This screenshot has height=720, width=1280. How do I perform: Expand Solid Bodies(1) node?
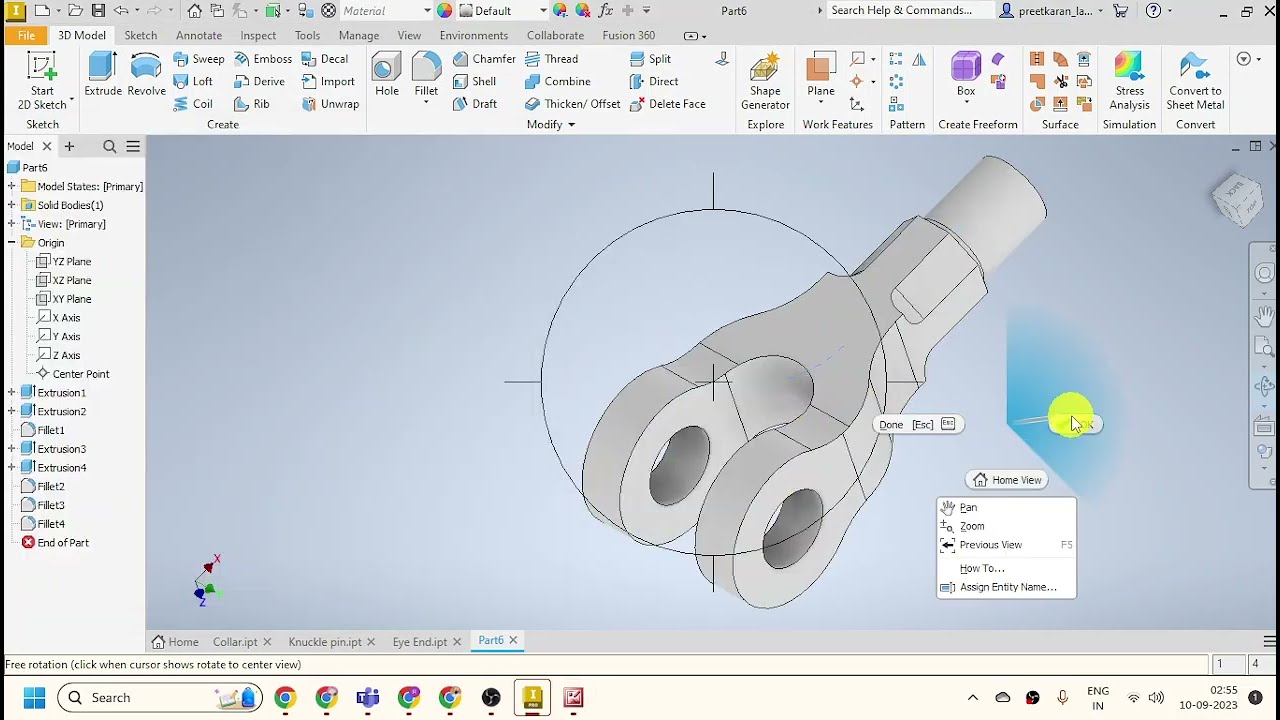[x=11, y=205]
